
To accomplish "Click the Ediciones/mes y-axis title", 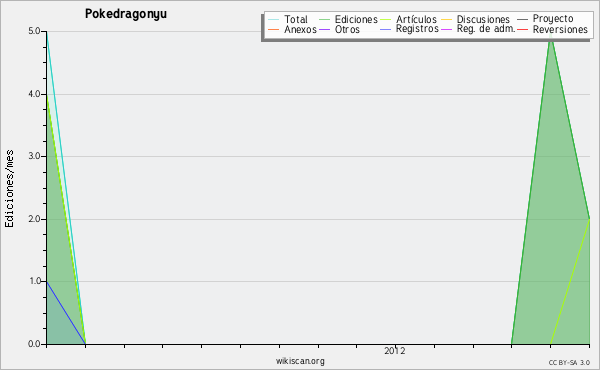I will click(x=9, y=188).
